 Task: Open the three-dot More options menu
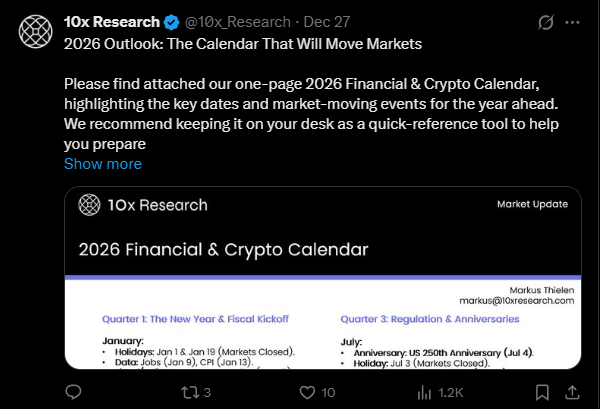pos(572,22)
